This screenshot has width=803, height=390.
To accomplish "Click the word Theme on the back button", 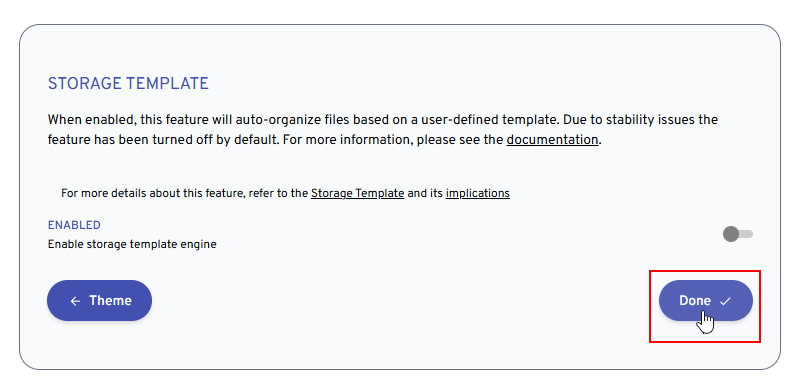I will click(110, 300).
